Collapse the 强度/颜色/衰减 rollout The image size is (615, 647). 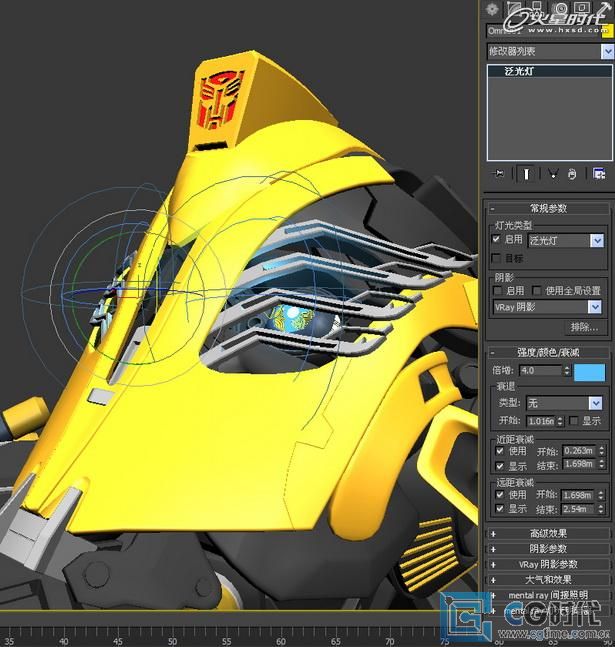[x=548, y=352]
